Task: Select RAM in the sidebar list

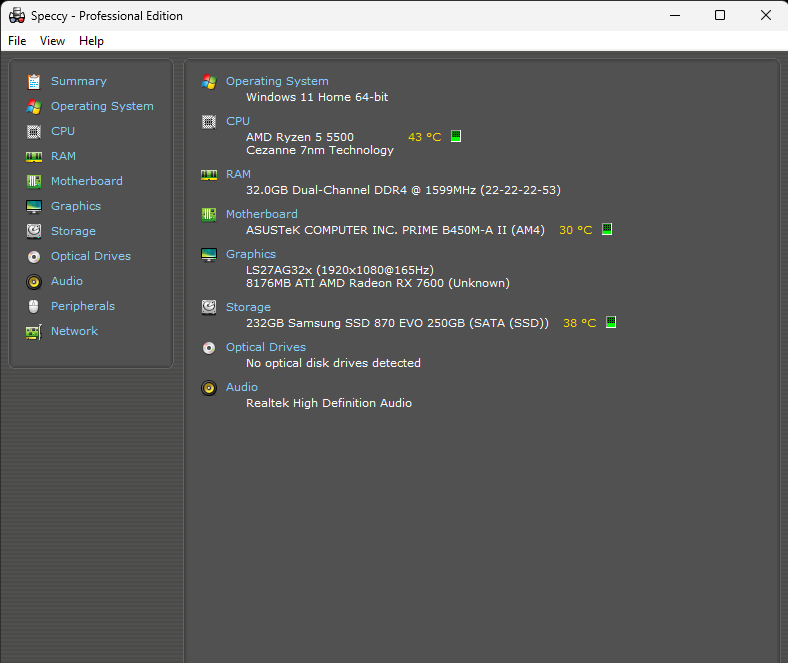Action: click(63, 156)
